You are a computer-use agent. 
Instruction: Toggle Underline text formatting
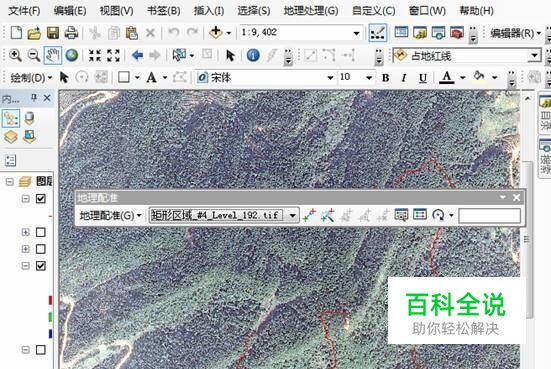pos(423,78)
